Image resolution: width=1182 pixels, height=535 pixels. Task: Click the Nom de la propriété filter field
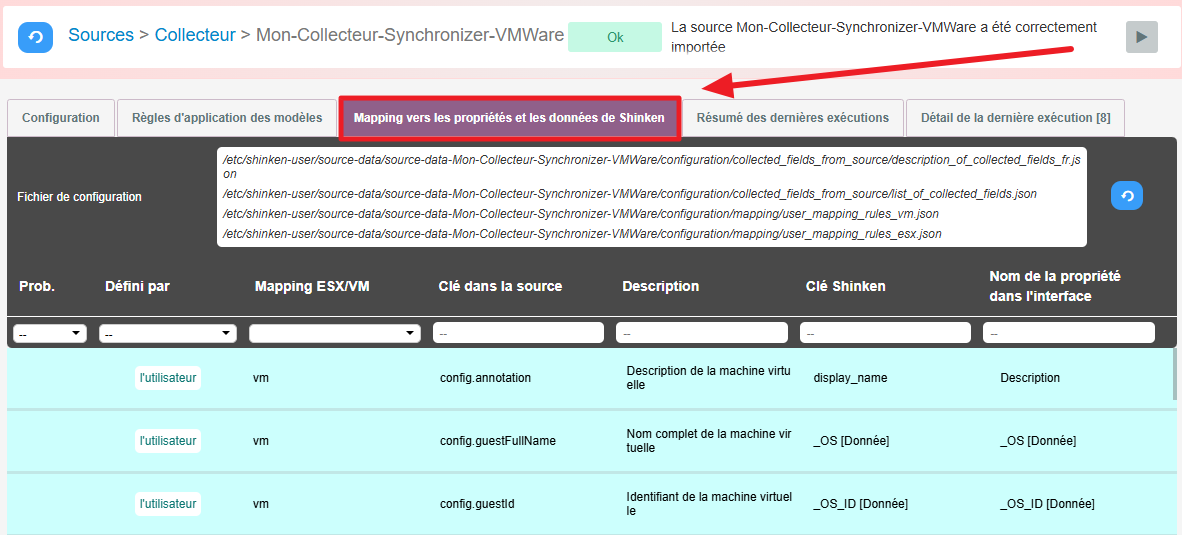click(x=1068, y=333)
